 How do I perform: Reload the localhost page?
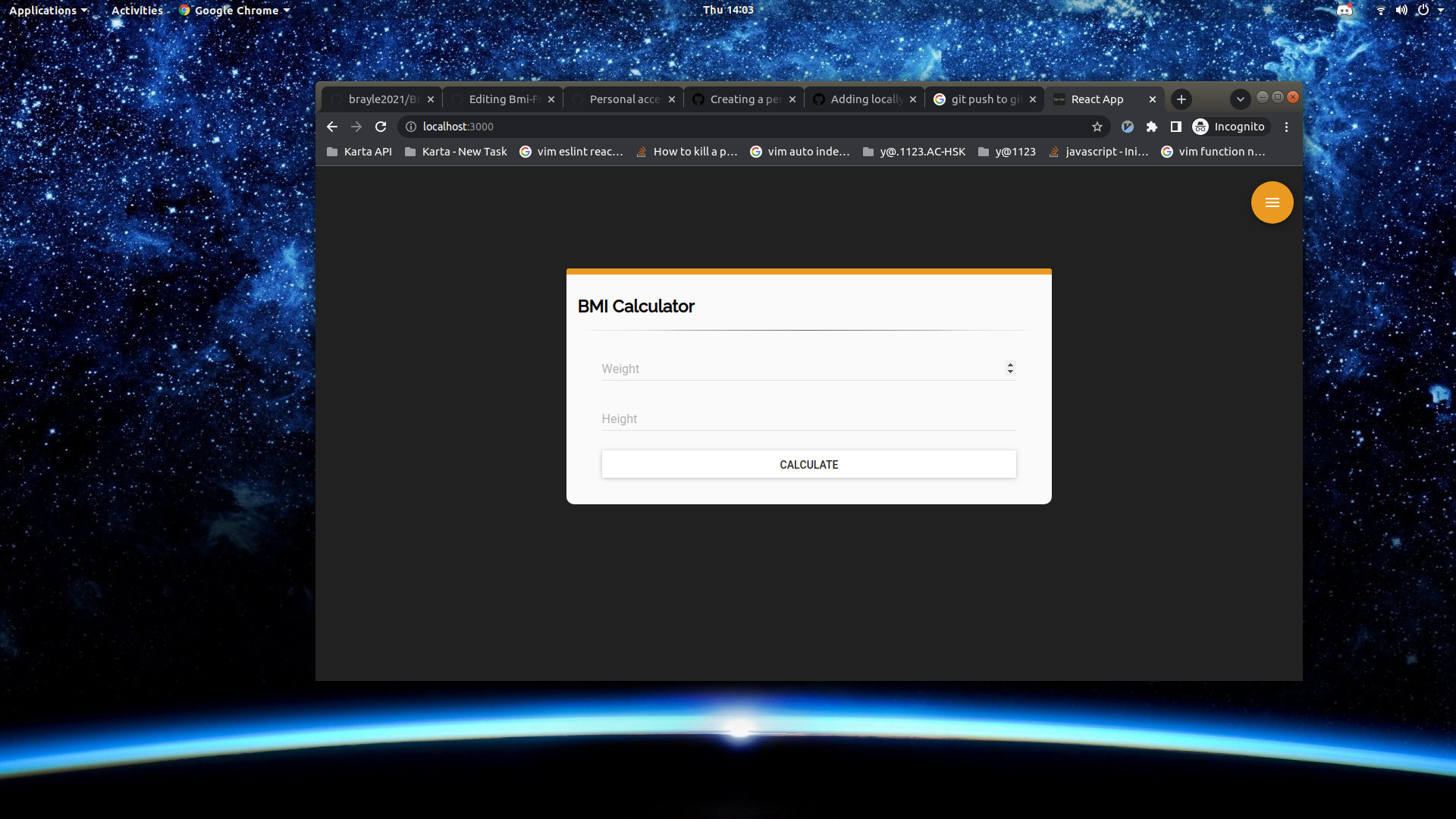[x=381, y=127]
